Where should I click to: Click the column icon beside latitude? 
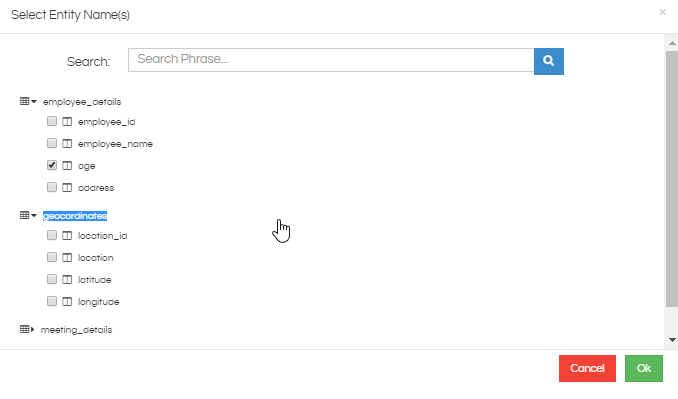[67, 279]
